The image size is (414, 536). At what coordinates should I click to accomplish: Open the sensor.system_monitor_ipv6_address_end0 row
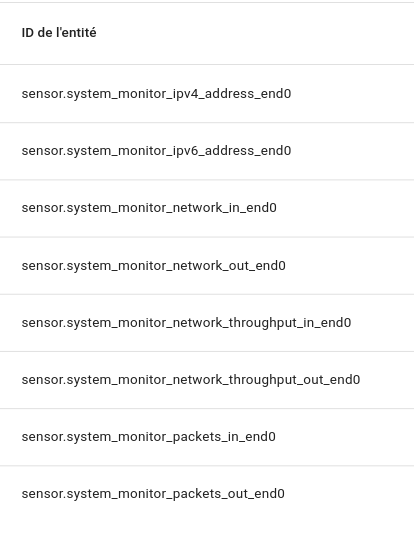[207, 151]
